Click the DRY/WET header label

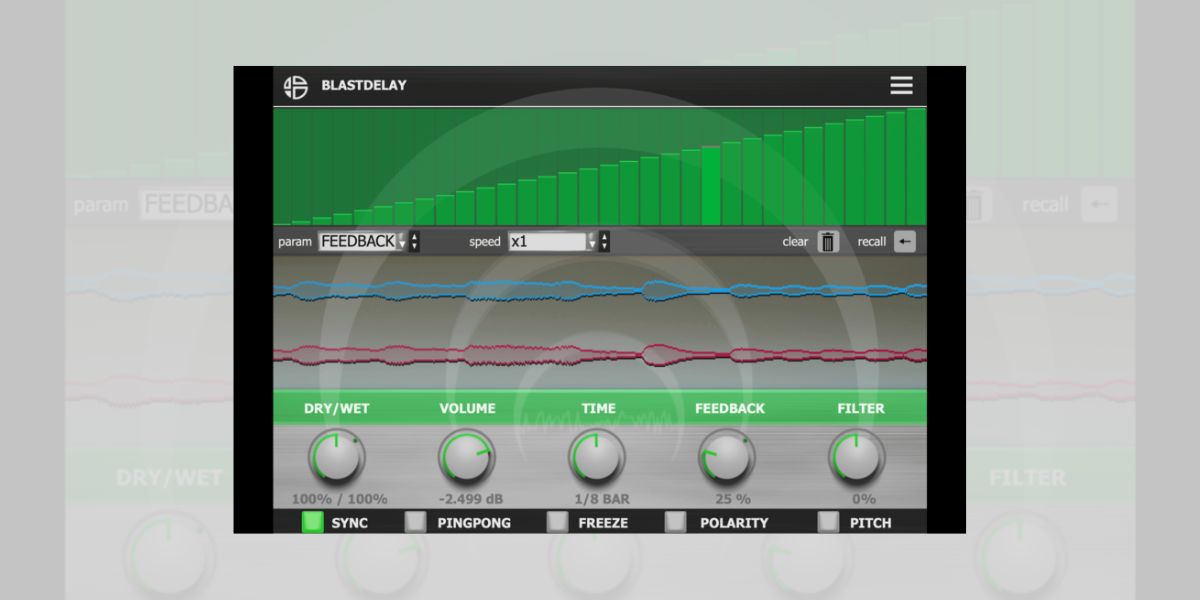click(x=337, y=408)
